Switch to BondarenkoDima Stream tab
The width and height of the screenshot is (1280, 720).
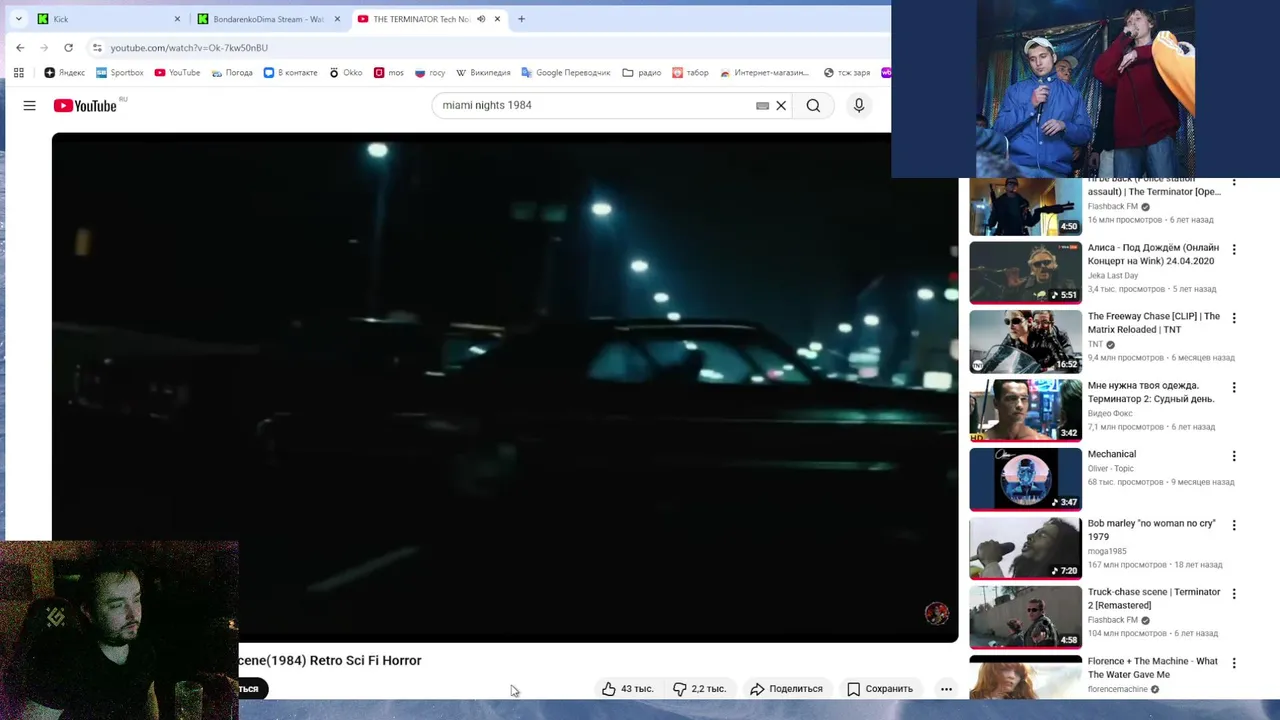pyautogui.click(x=268, y=19)
